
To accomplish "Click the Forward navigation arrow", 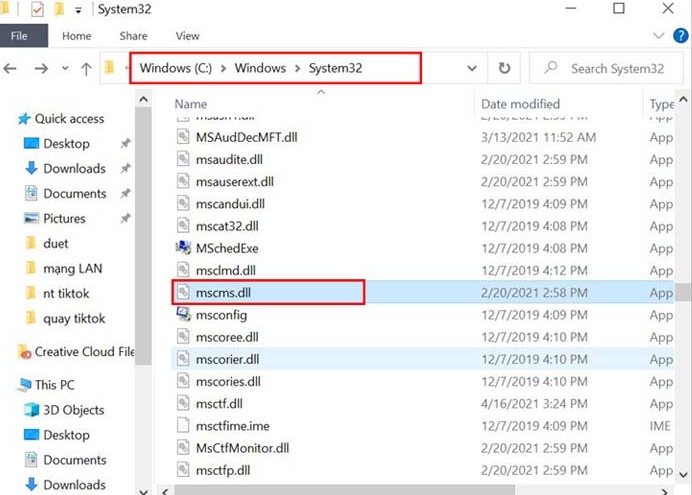I will coord(41,68).
